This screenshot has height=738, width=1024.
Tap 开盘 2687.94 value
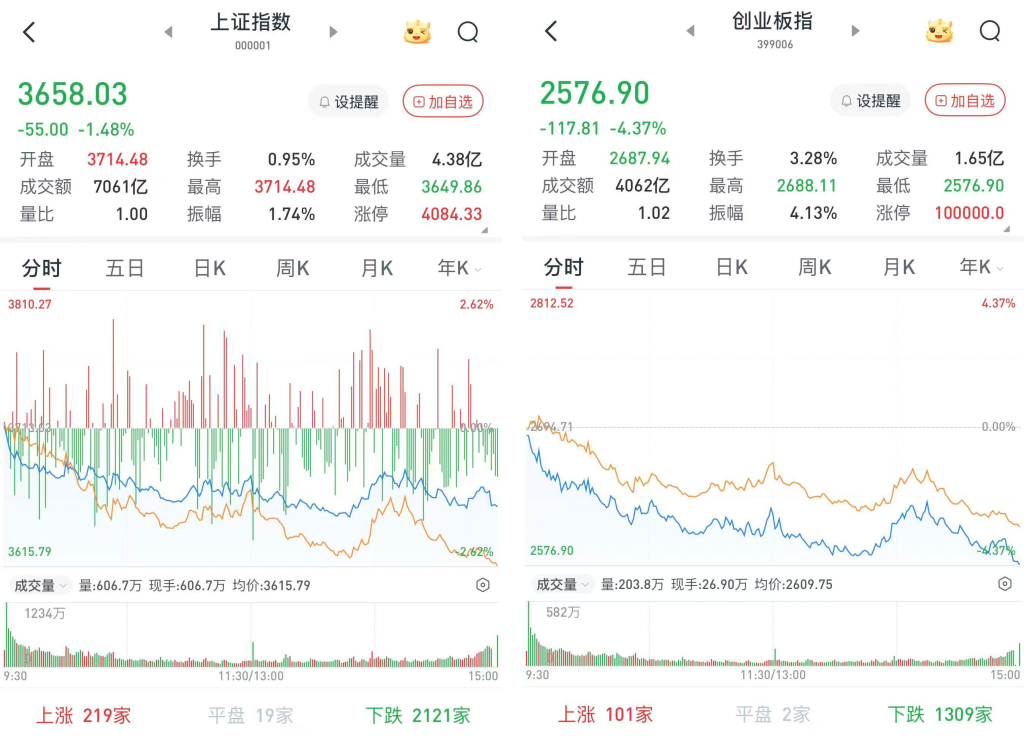[639, 158]
